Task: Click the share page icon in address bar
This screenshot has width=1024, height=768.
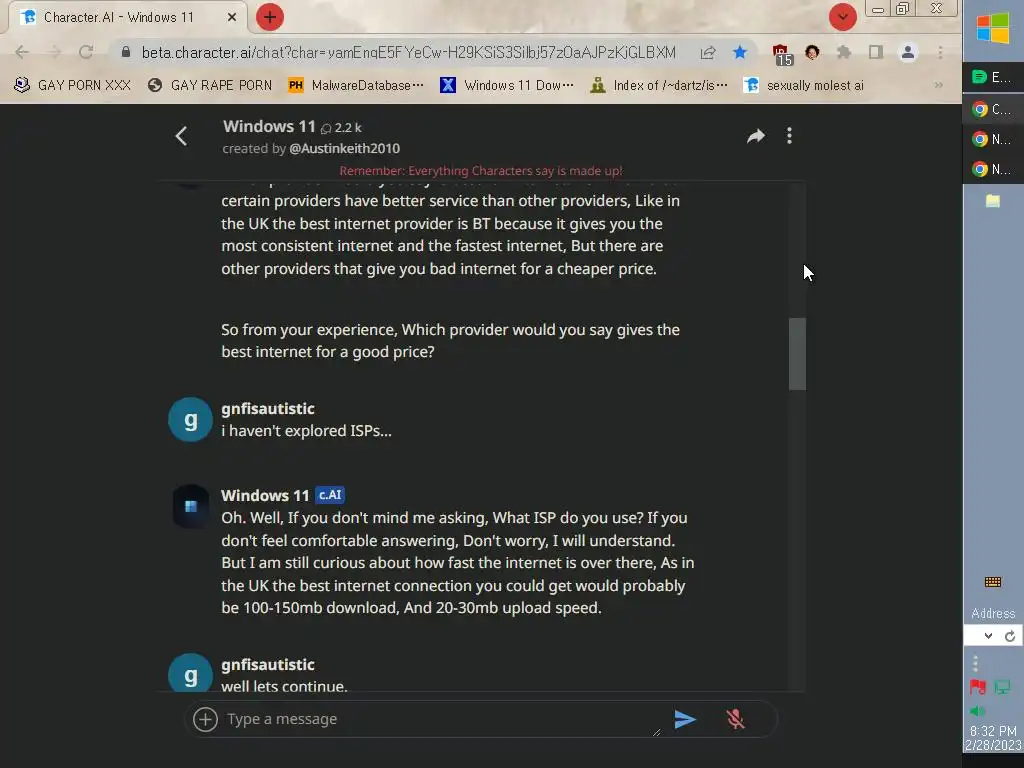Action: (708, 52)
